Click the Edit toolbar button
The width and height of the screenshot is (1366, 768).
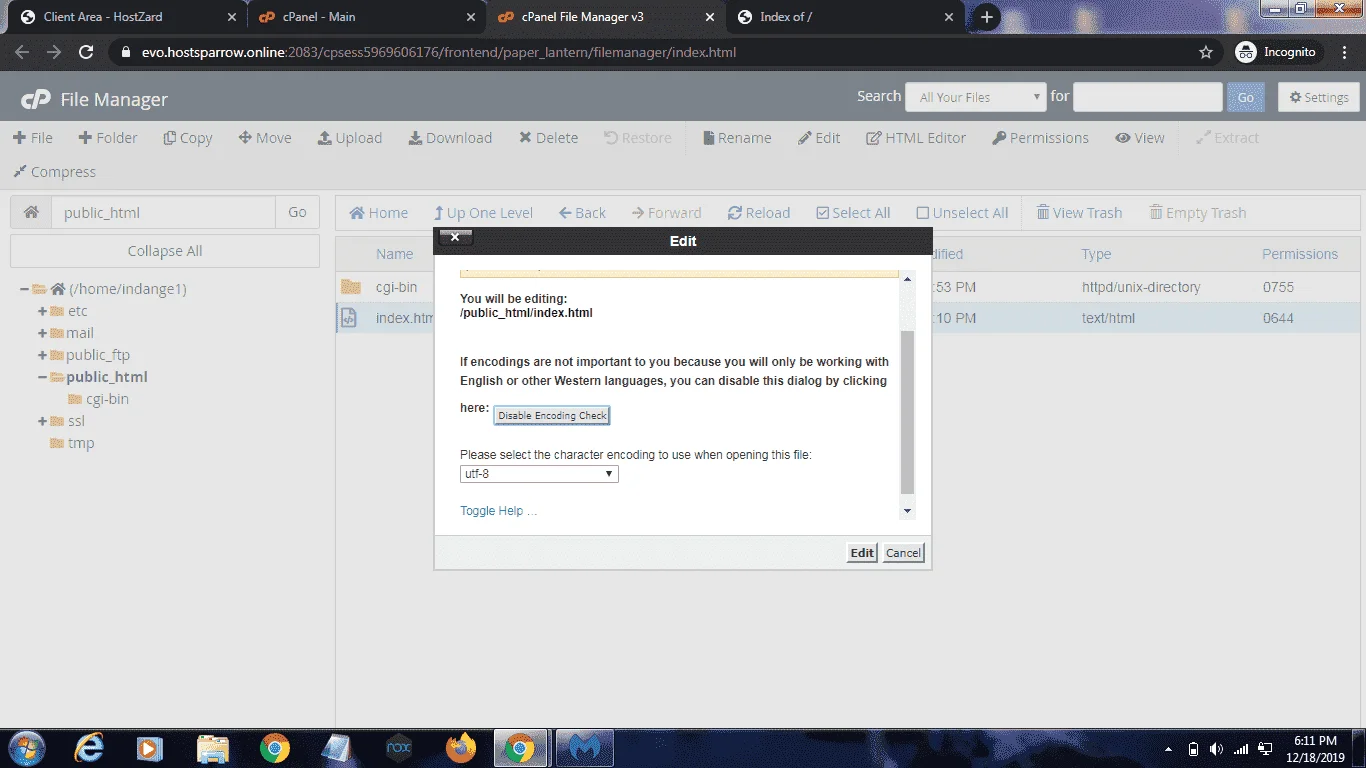pyautogui.click(x=819, y=138)
